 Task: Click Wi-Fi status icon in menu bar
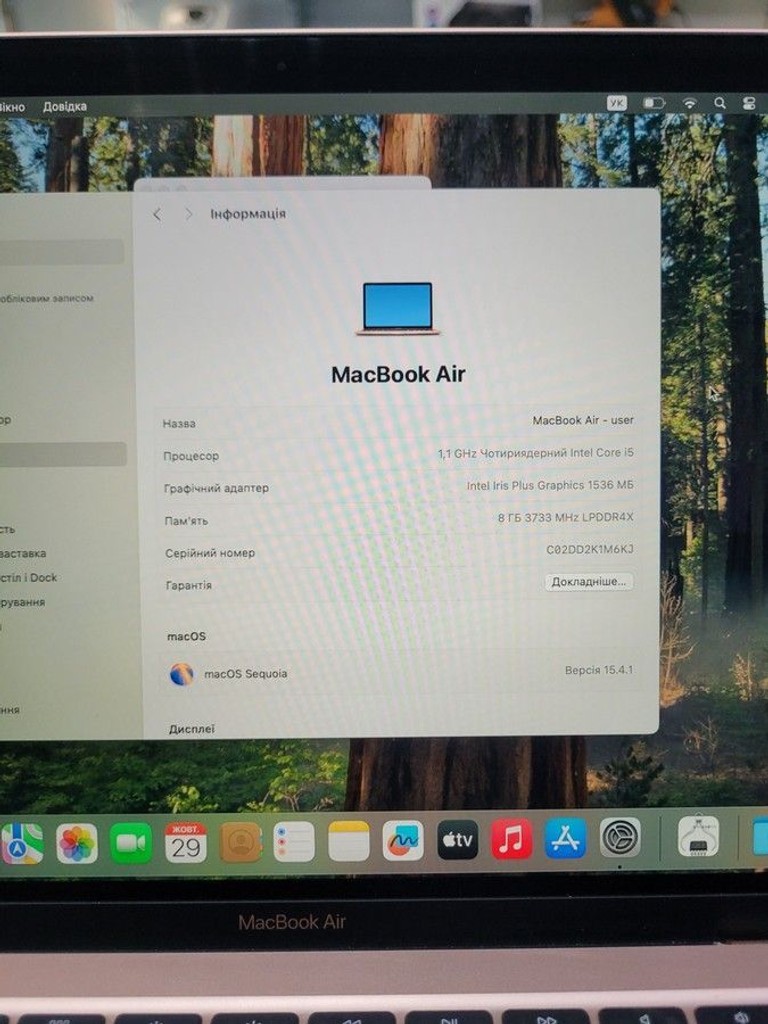pyautogui.click(x=690, y=103)
